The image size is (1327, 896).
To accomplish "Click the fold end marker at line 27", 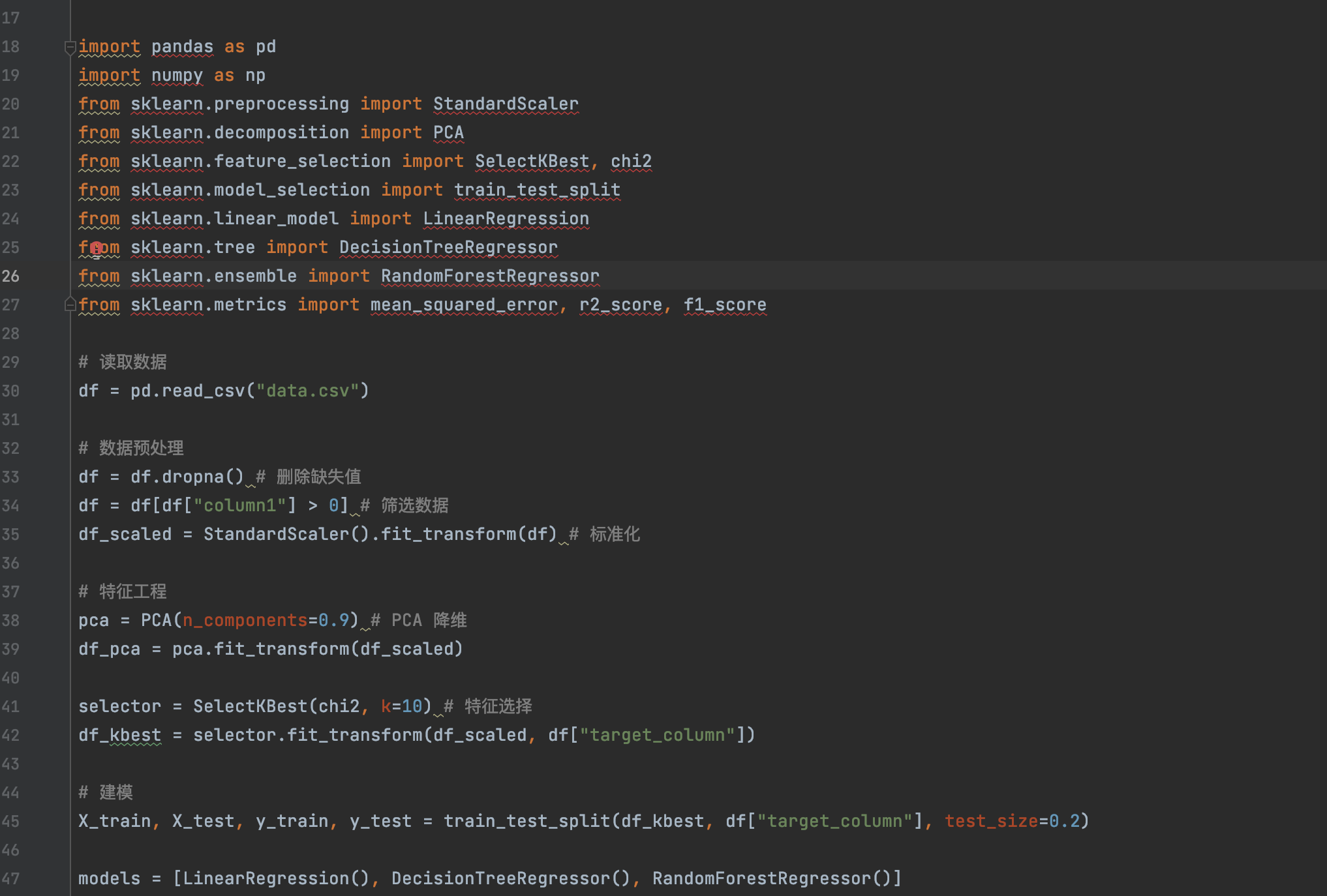I will click(70, 305).
